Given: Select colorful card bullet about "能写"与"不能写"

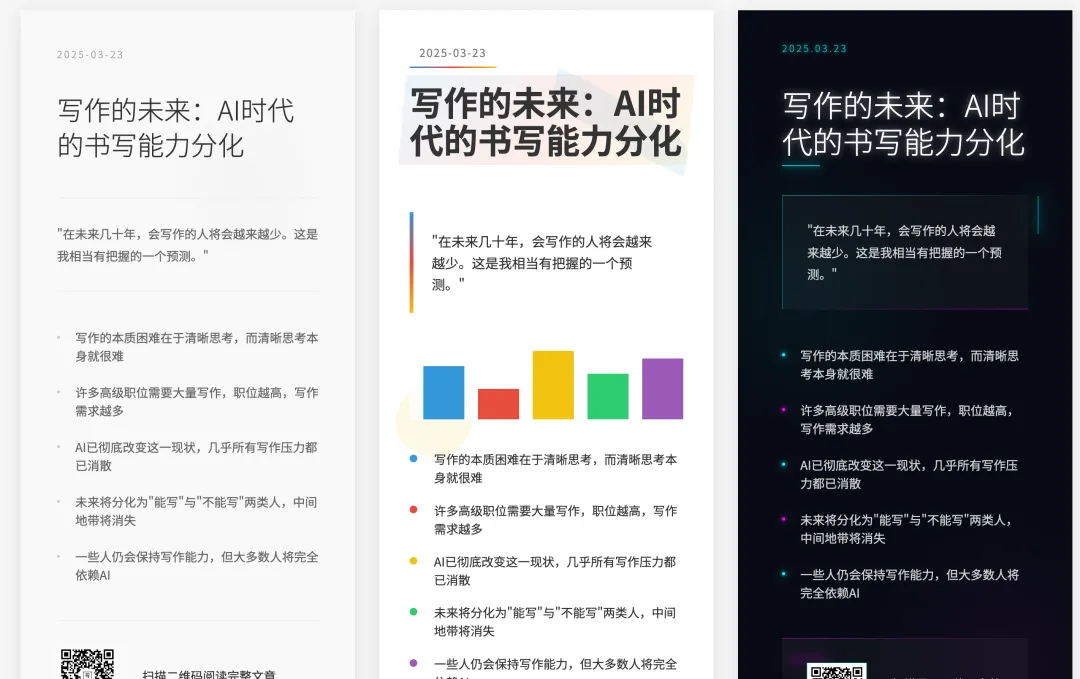Looking at the screenshot, I should pyautogui.click(x=555, y=622).
